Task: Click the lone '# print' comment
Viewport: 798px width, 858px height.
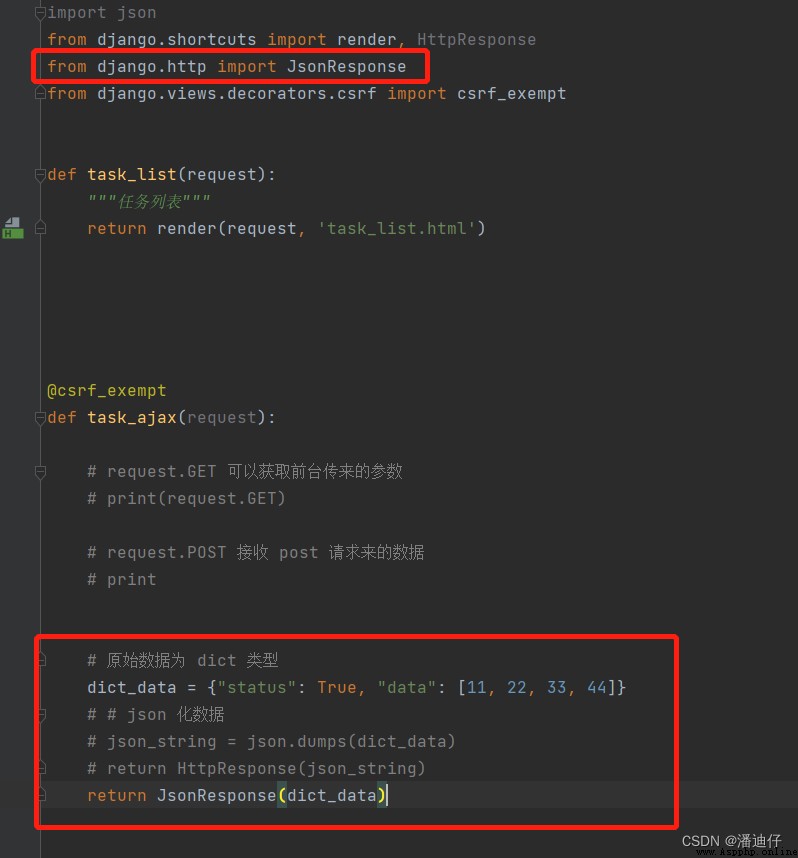Action: [x=122, y=579]
